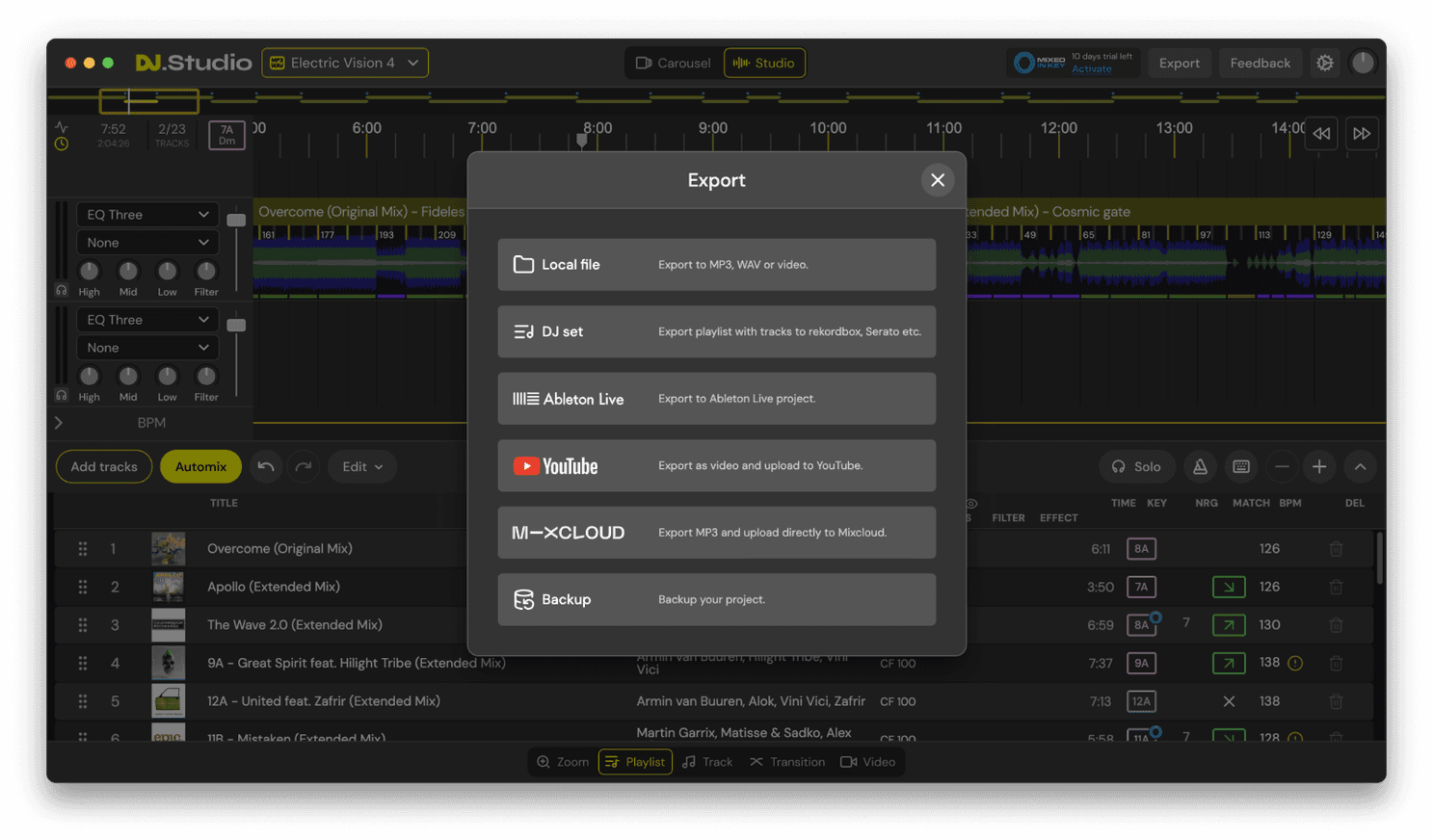Open the Electric Vision 4 project dropdown
This screenshot has width=1433, height=840.
[345, 63]
